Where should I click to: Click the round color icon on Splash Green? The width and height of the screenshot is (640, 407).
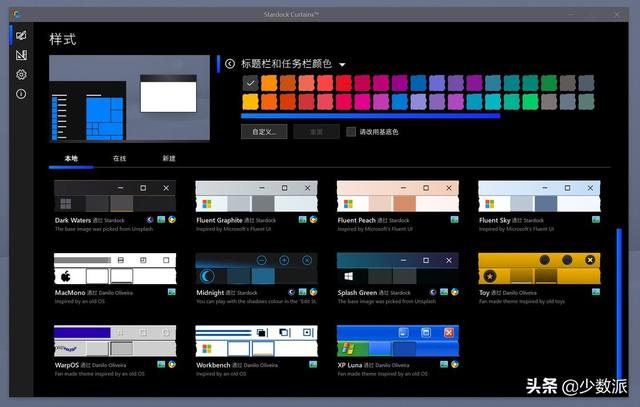[x=455, y=292]
